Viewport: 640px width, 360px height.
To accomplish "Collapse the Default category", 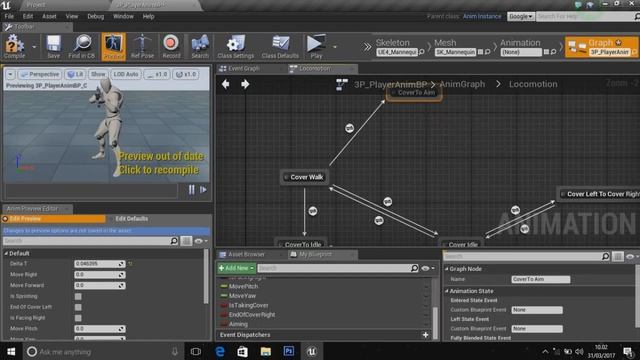I will (x=6, y=253).
